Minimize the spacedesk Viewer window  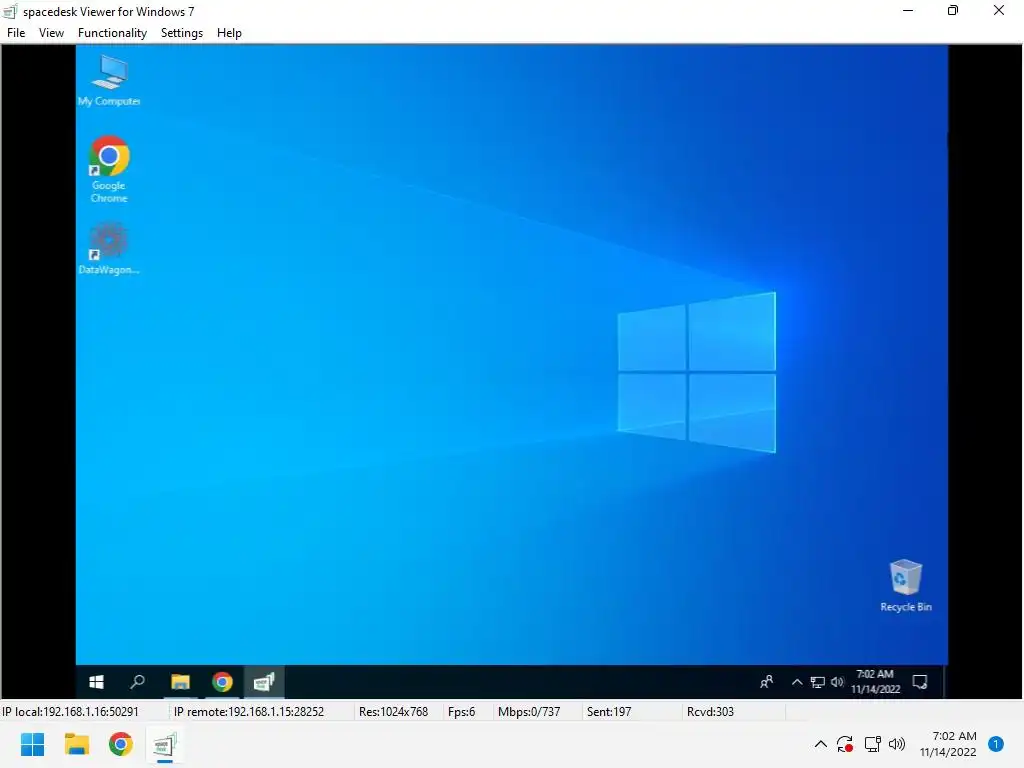tap(908, 11)
